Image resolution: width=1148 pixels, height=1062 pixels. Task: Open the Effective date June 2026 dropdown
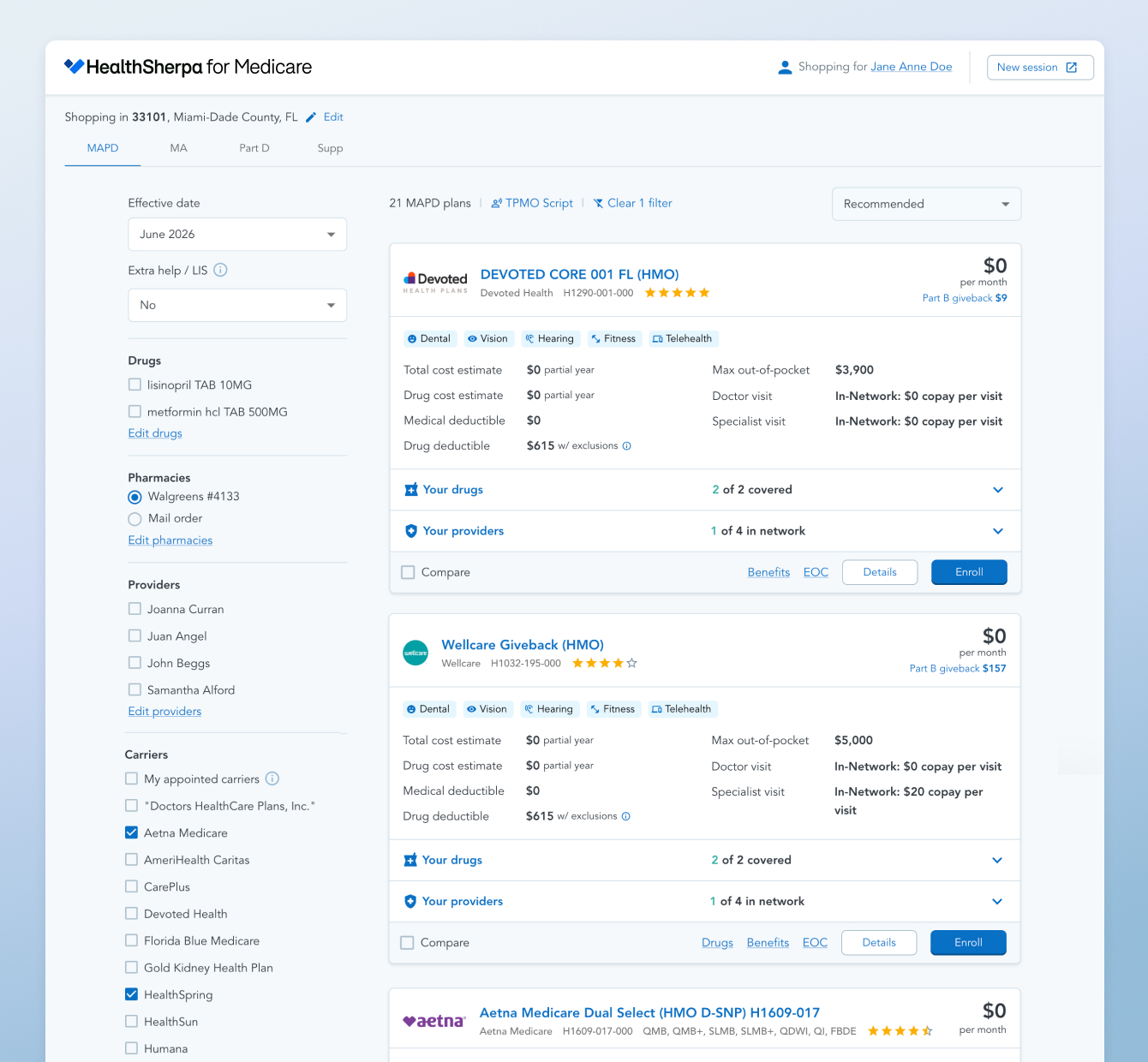[x=237, y=235]
